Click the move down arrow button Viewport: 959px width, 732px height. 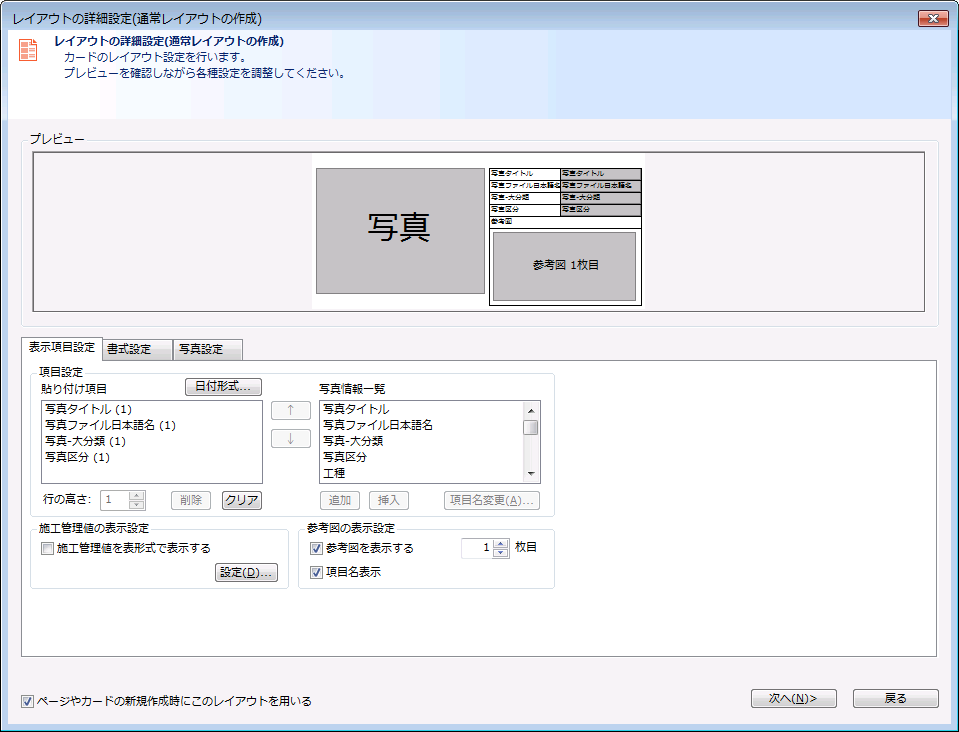291,438
